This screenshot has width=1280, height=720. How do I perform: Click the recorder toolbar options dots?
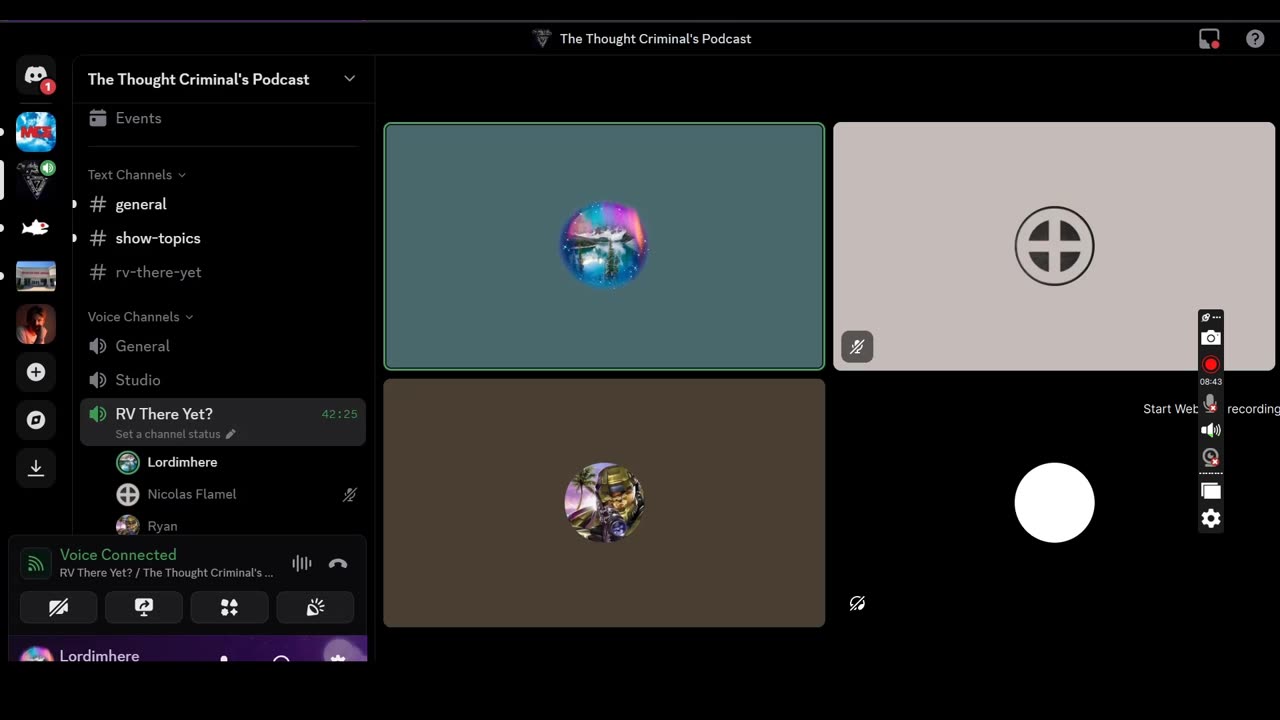point(1217,317)
